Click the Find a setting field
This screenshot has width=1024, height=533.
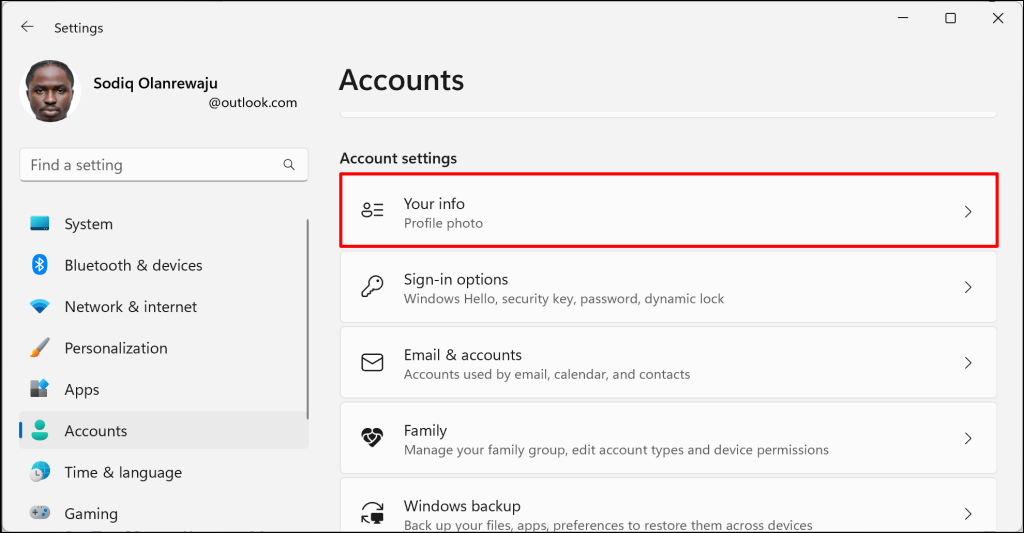click(x=150, y=165)
